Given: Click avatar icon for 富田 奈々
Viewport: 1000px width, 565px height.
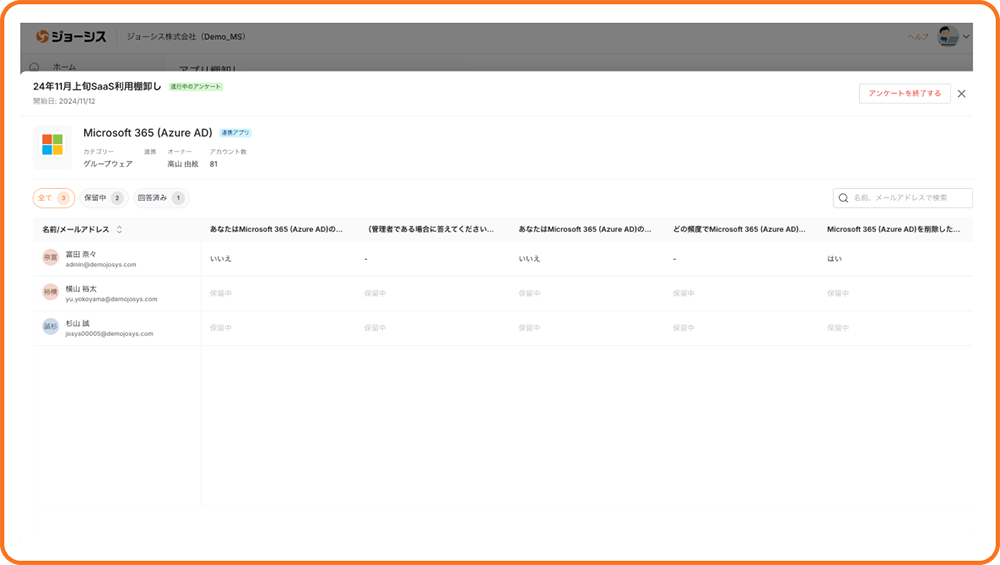Looking at the screenshot, I should (x=50, y=258).
